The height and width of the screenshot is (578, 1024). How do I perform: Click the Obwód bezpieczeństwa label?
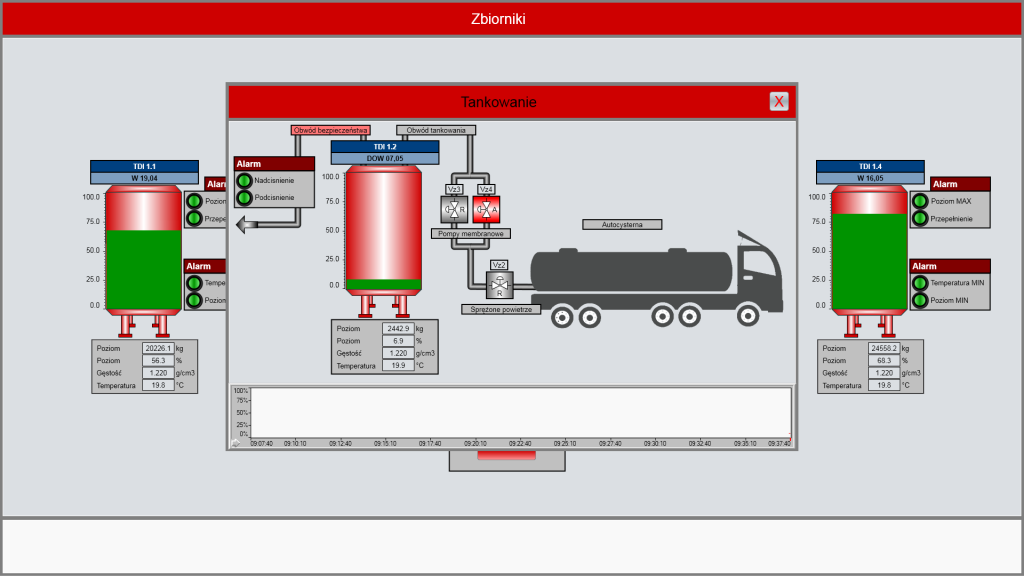point(330,130)
